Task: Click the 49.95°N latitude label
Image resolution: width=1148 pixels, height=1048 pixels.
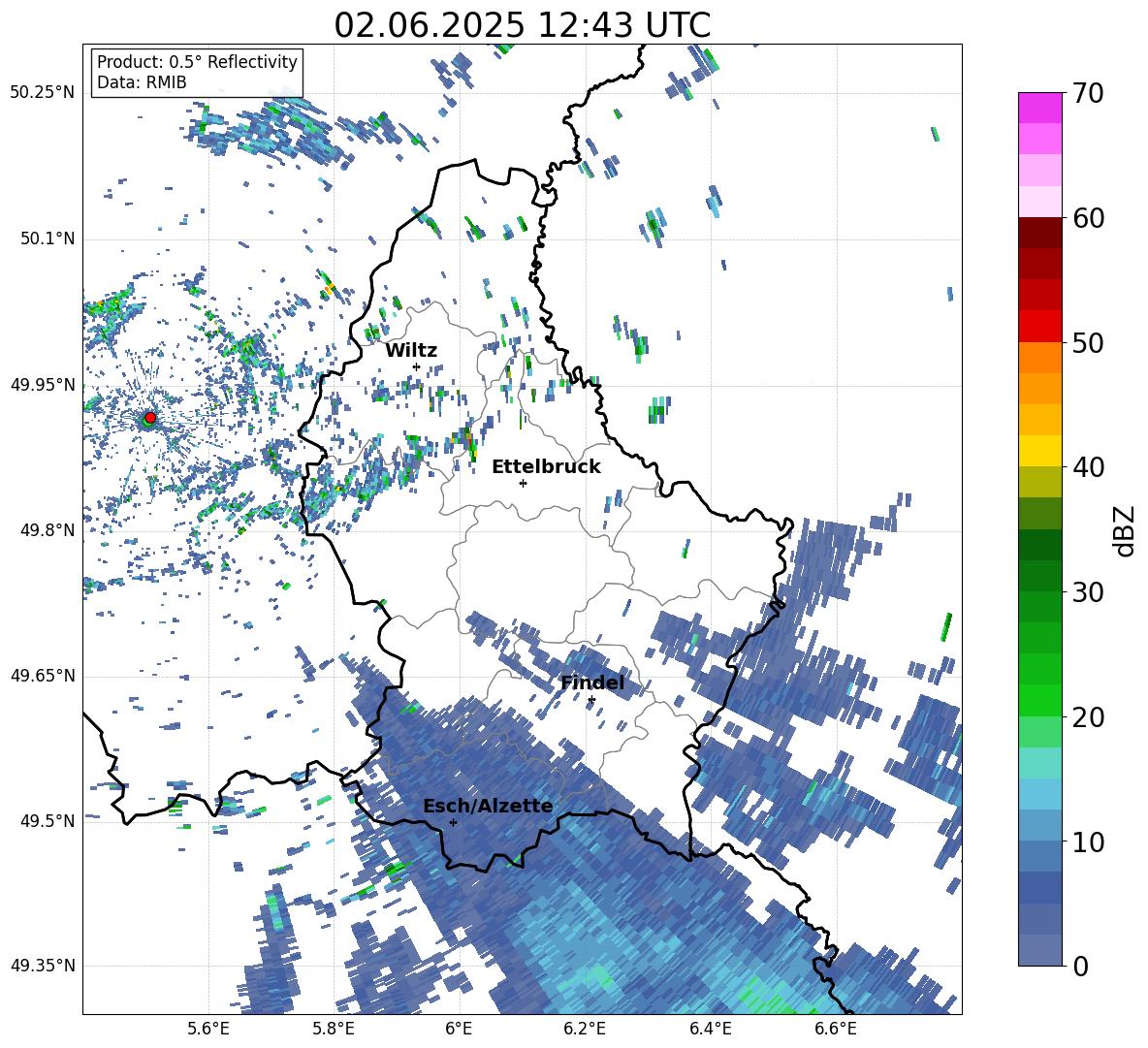Action: tap(43, 385)
